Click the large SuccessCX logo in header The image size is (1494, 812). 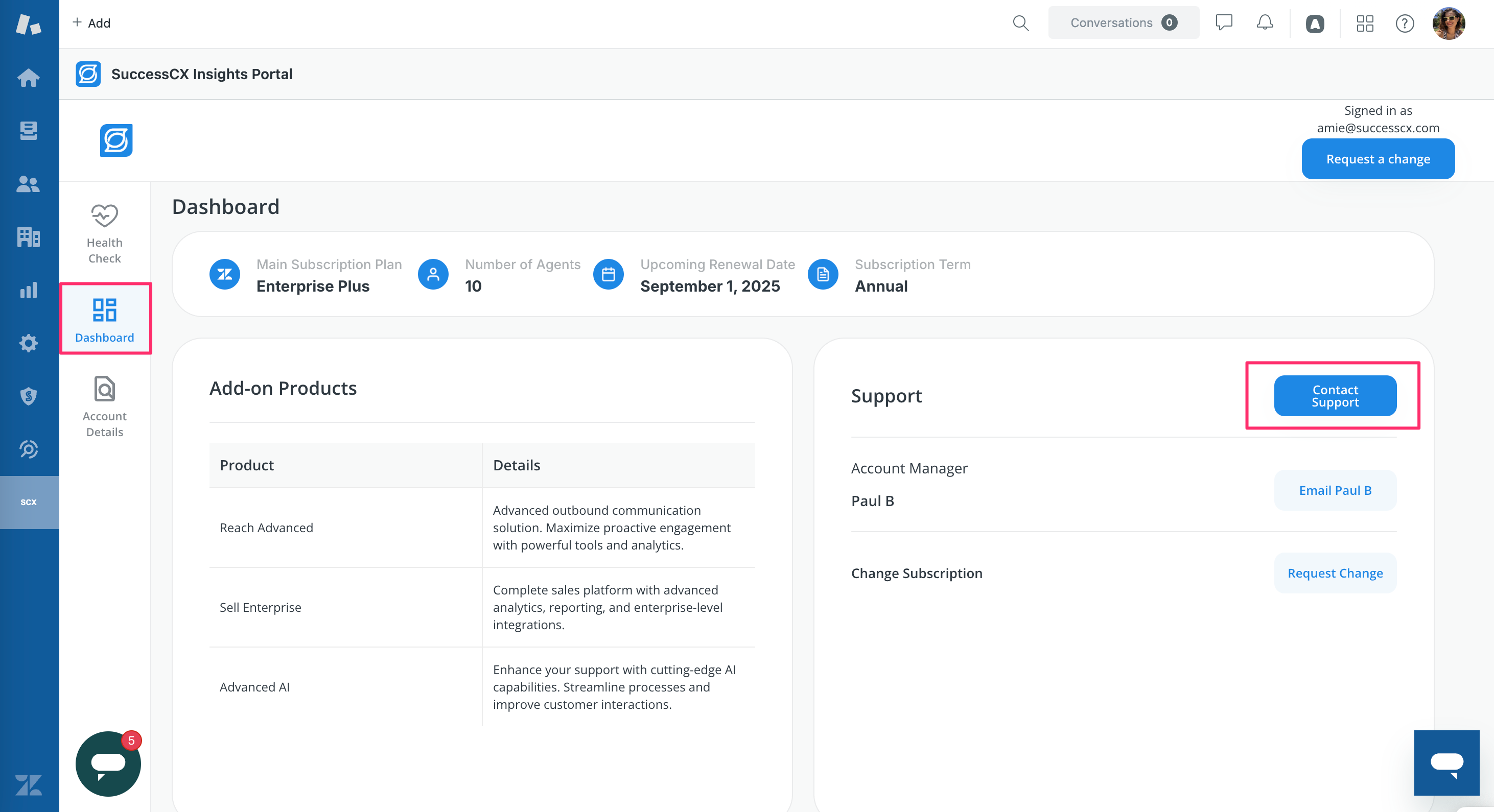click(116, 140)
